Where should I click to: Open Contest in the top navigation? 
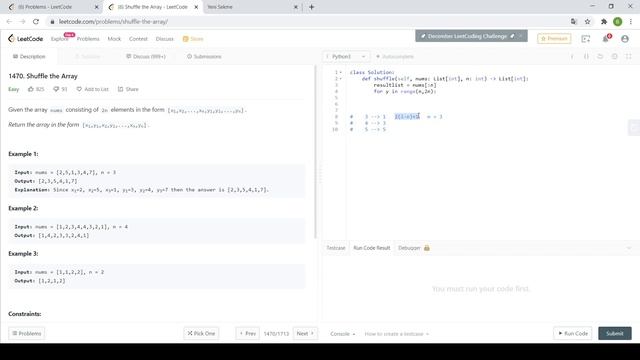pos(138,39)
